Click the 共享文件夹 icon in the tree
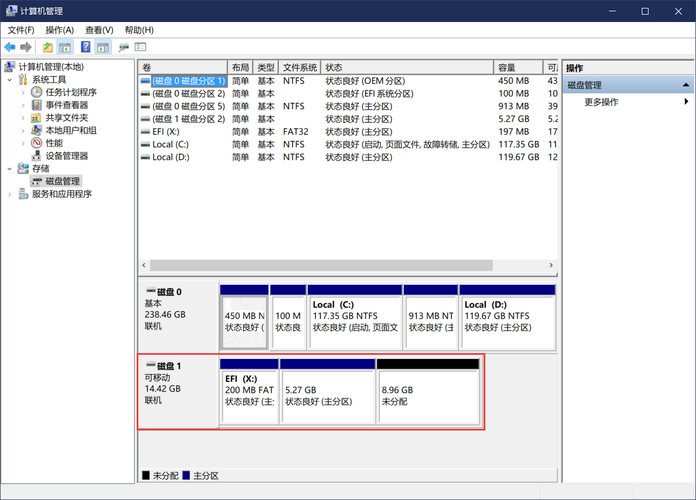 [x=36, y=118]
